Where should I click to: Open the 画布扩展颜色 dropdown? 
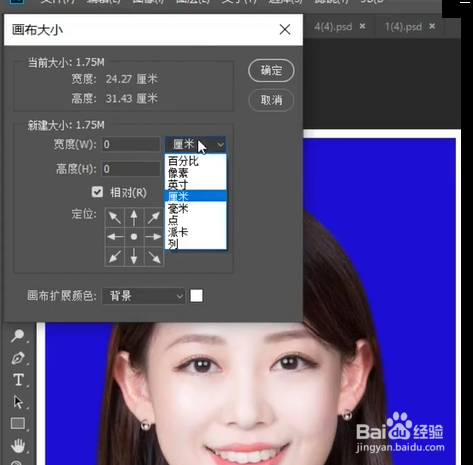tap(143, 296)
